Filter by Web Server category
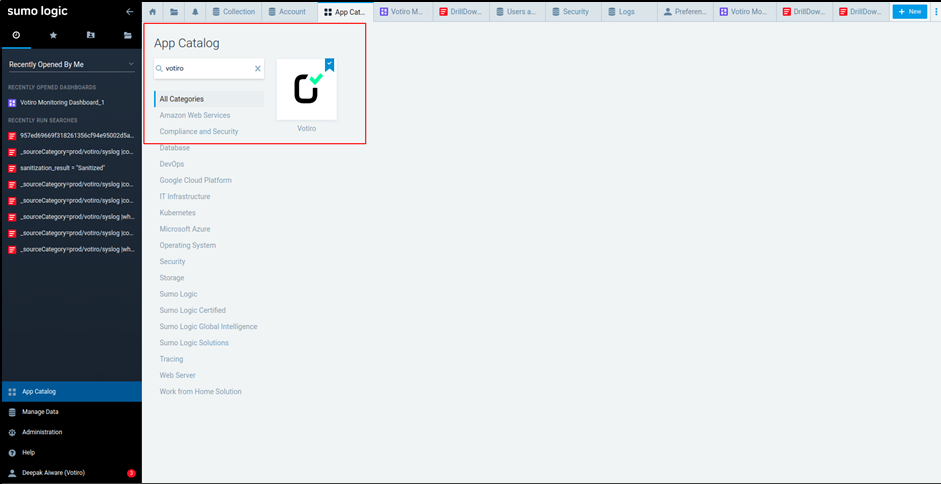941x484 pixels. tap(178, 375)
